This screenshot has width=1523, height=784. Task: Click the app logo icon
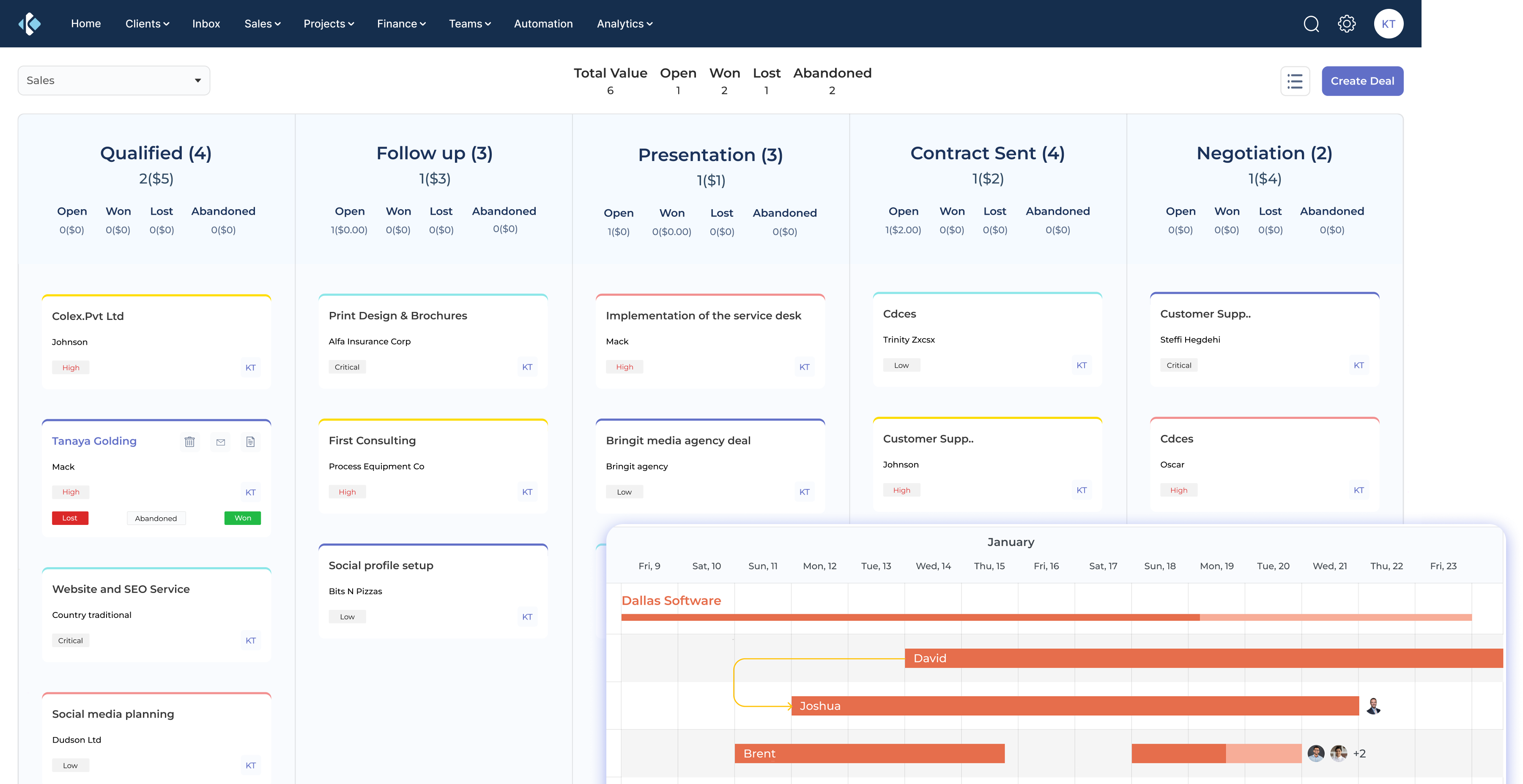(30, 24)
